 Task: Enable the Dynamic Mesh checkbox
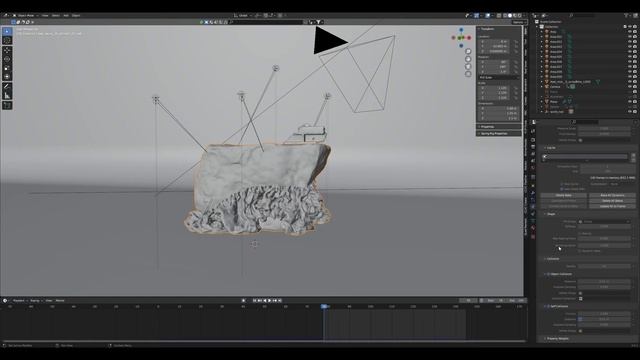580,251
